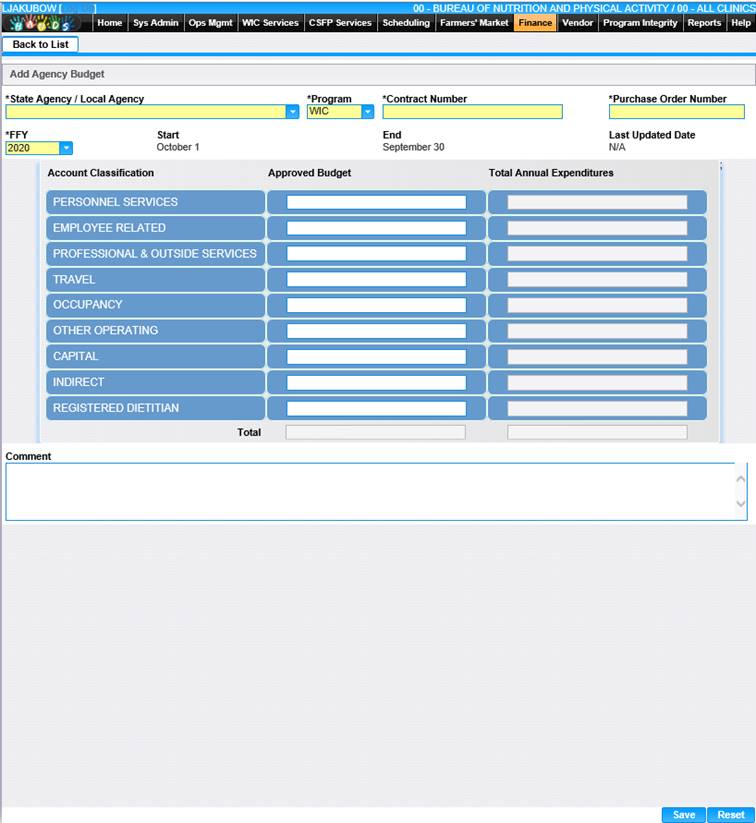Open the WIC Services menu

[270, 23]
